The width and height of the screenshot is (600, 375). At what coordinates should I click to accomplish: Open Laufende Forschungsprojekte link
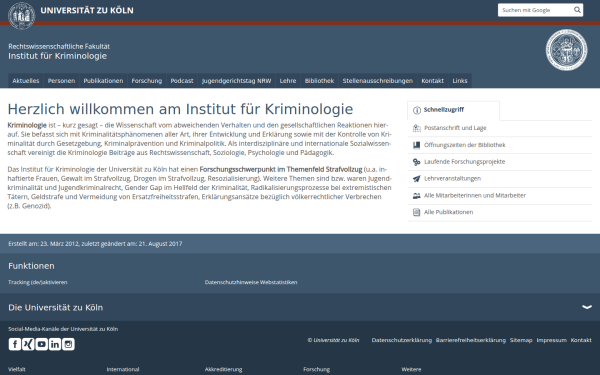click(x=465, y=162)
